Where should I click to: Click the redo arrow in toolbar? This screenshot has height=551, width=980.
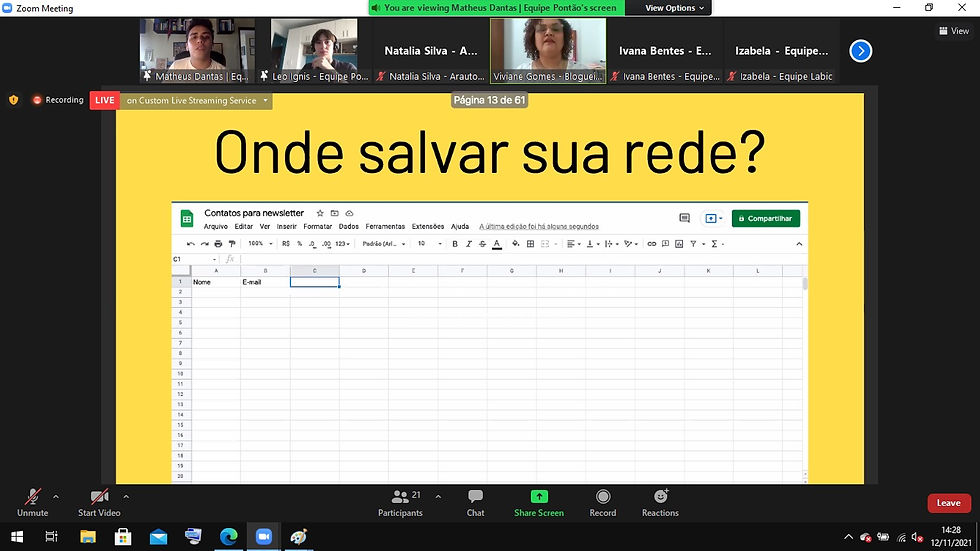pos(204,244)
